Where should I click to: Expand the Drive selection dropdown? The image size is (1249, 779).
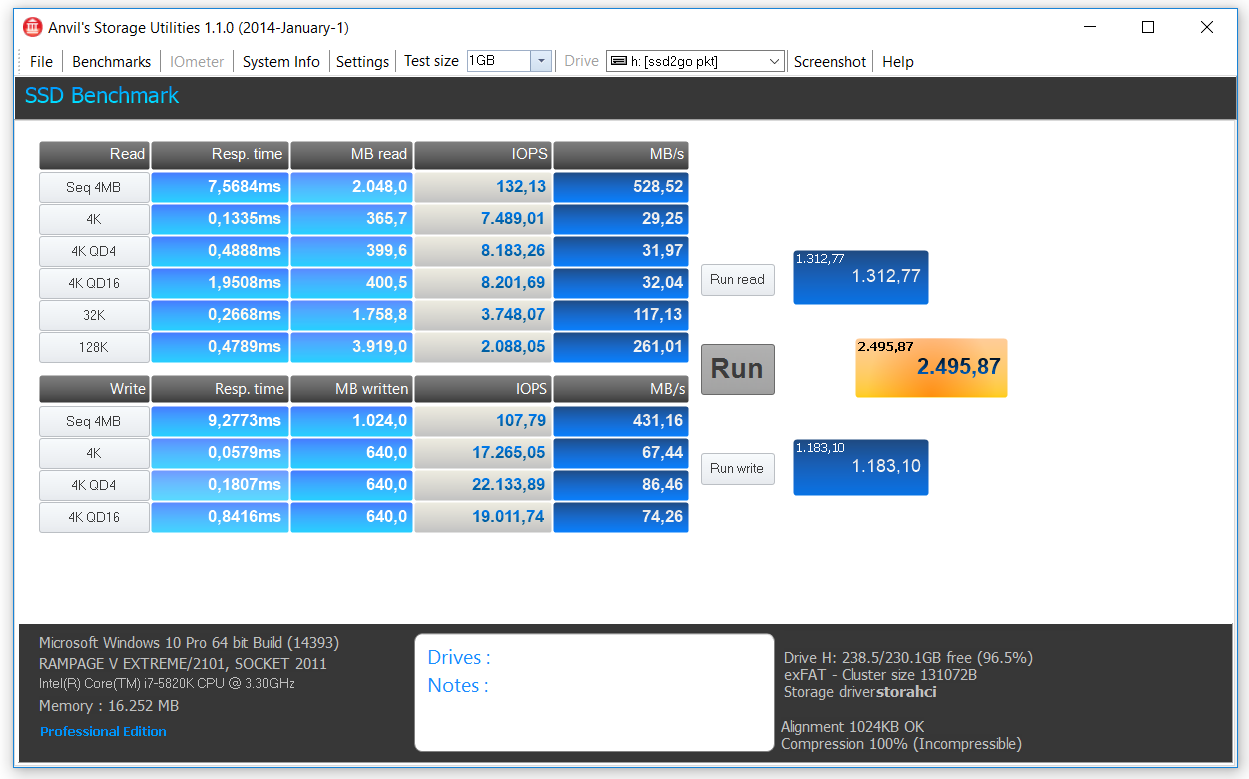tap(775, 62)
